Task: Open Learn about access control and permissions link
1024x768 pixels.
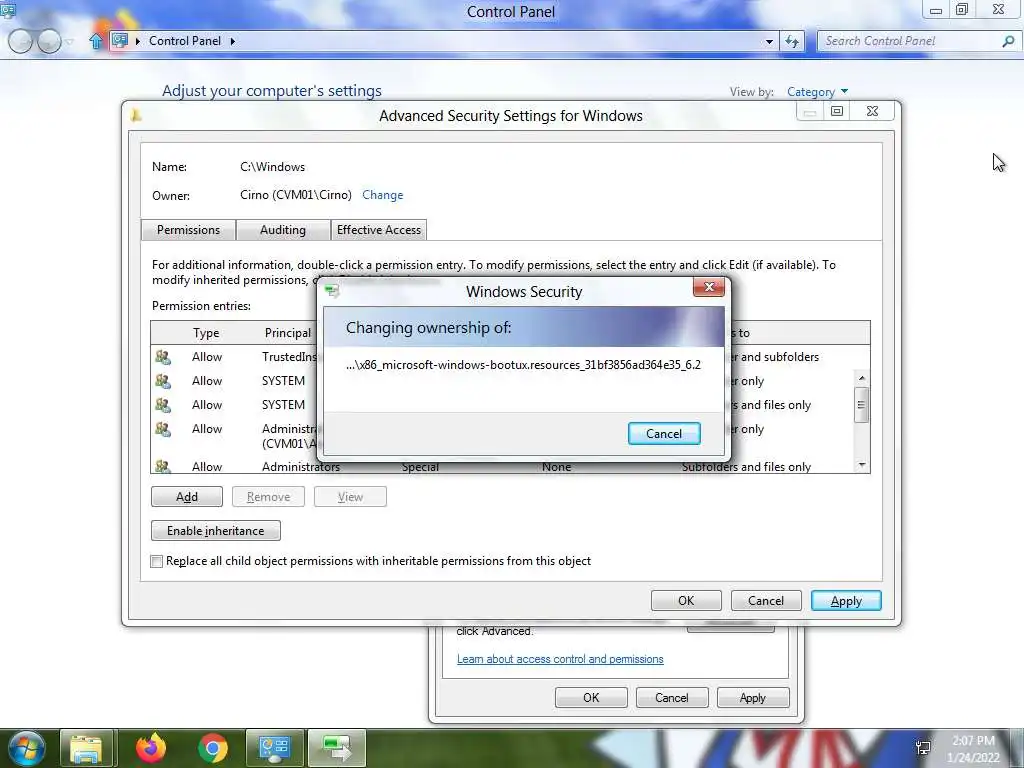Action: click(x=560, y=659)
